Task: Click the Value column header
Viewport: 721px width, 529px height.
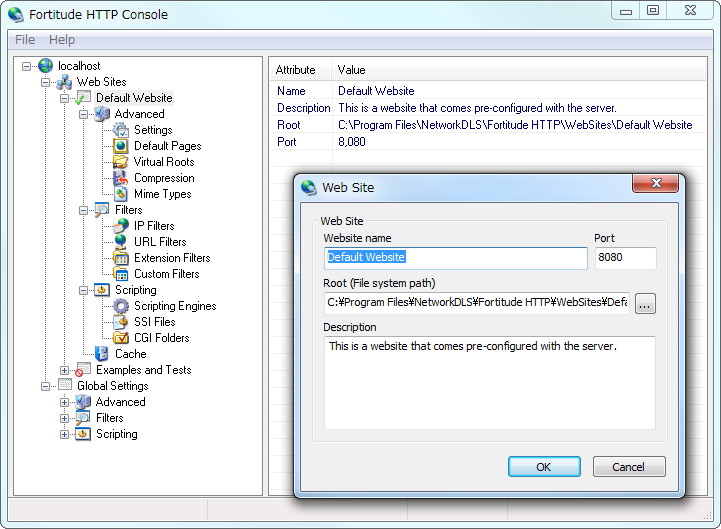Action: click(x=519, y=70)
